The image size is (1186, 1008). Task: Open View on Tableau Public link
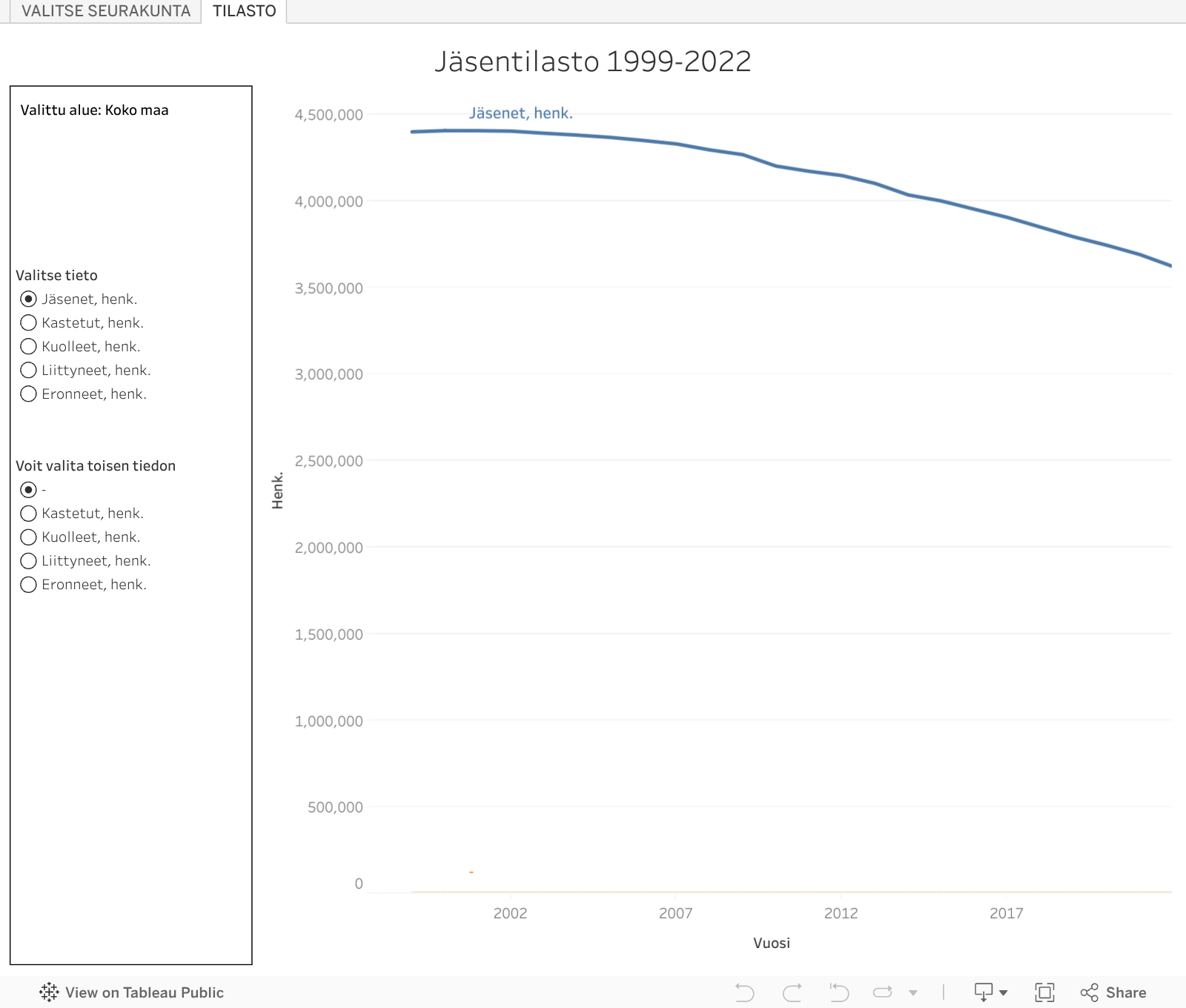pos(145,992)
